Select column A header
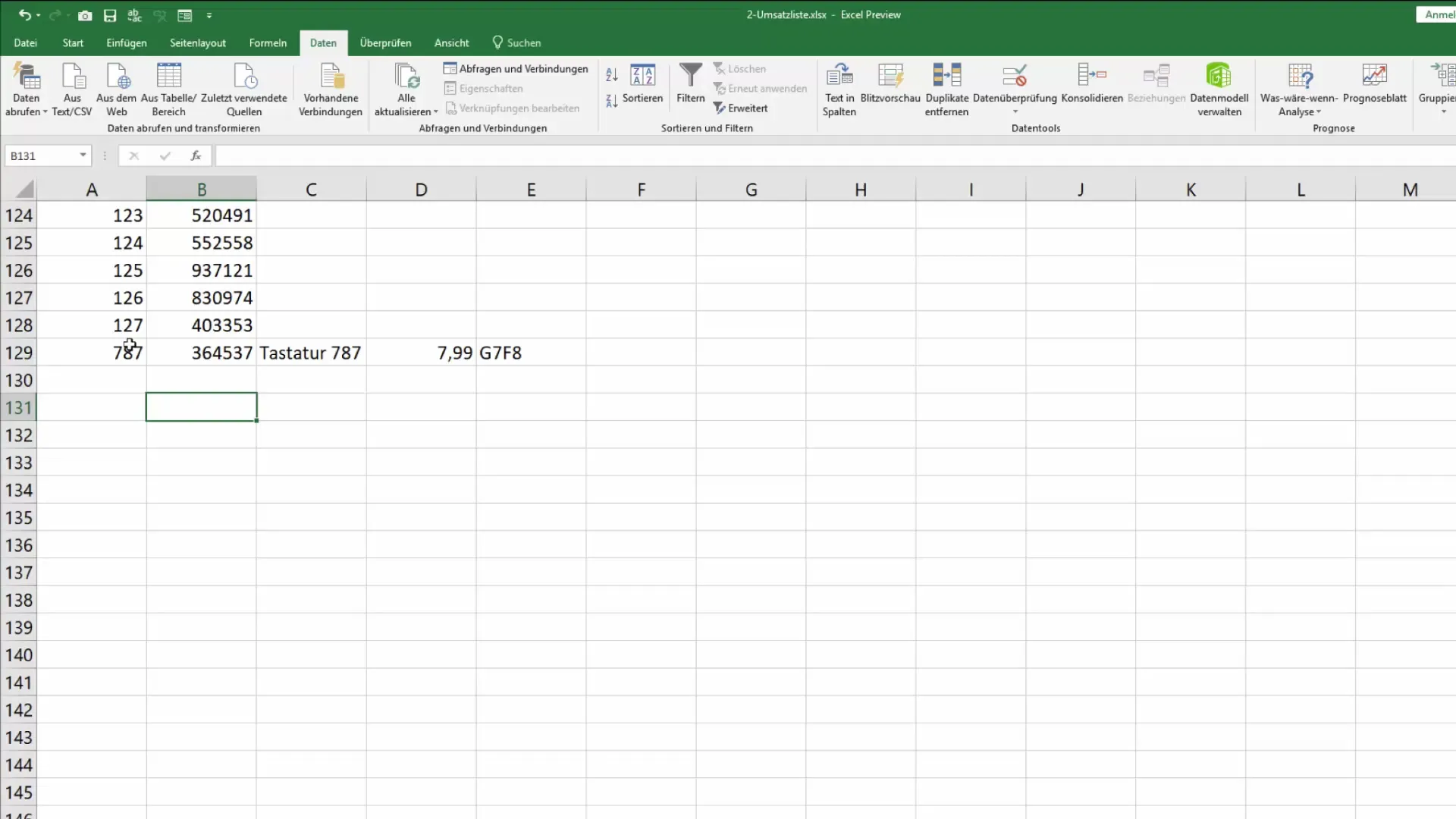 coord(92,190)
